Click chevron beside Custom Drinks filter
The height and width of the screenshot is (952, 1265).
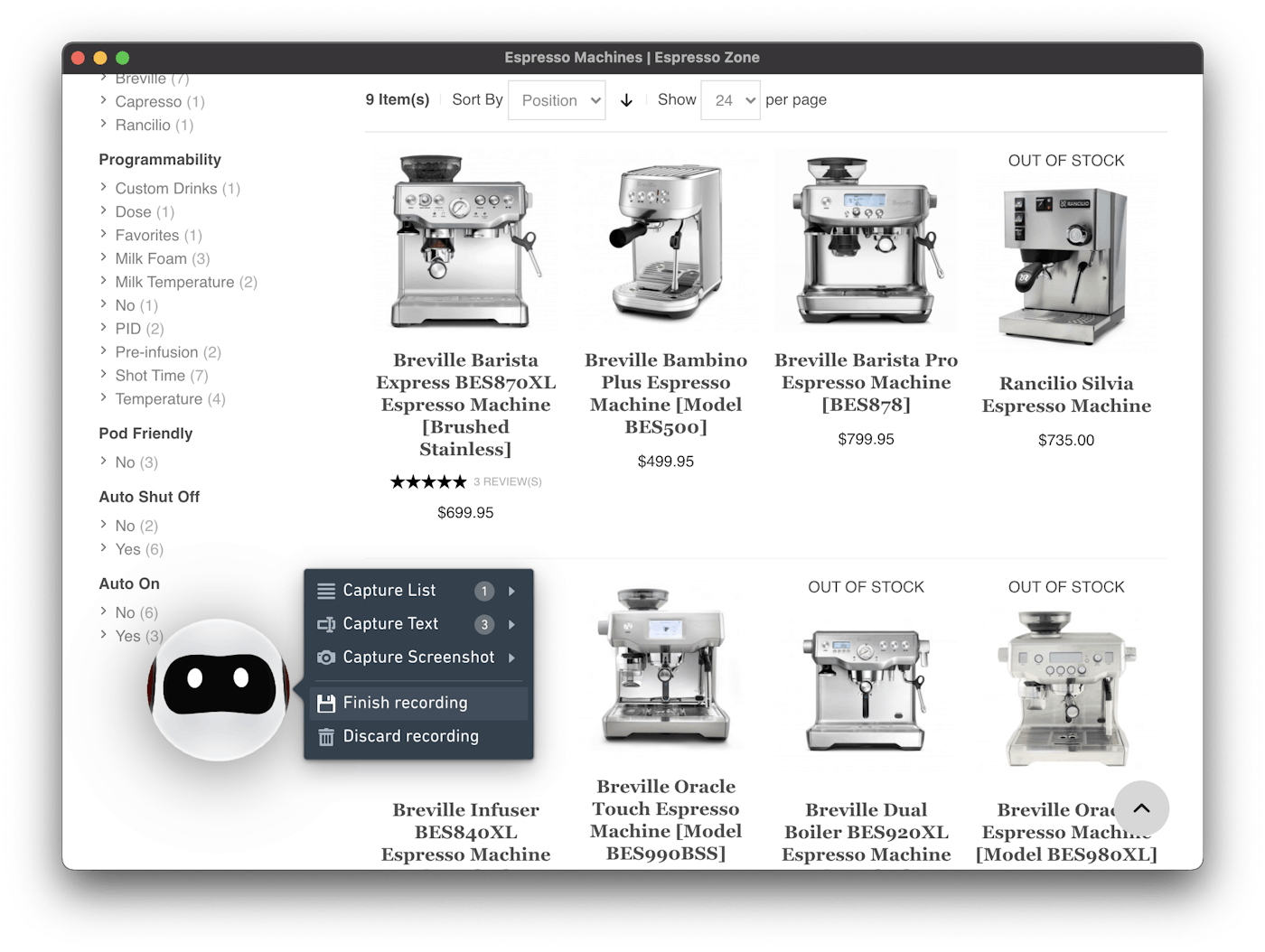pos(103,187)
